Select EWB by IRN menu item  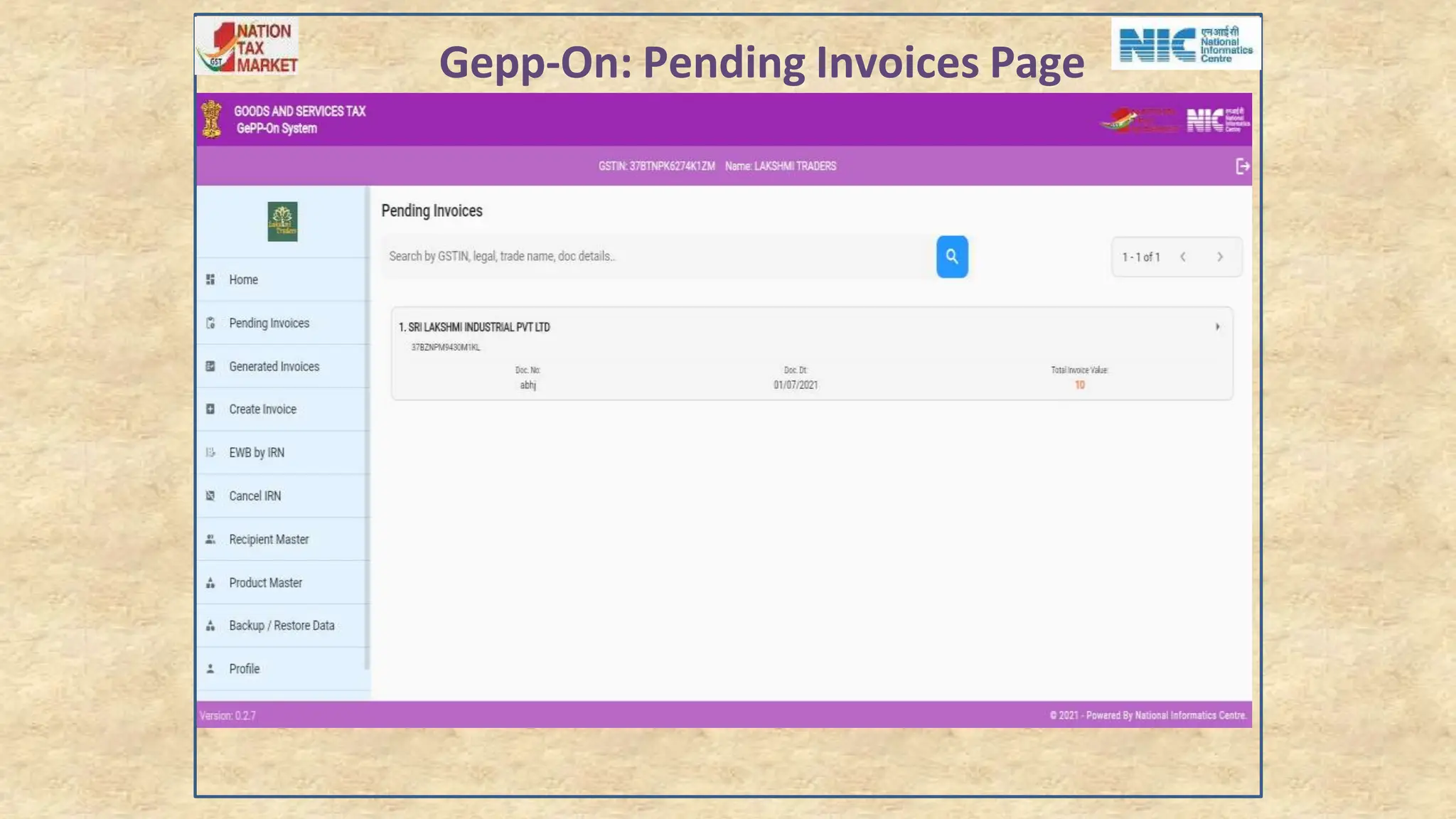[x=283, y=452]
